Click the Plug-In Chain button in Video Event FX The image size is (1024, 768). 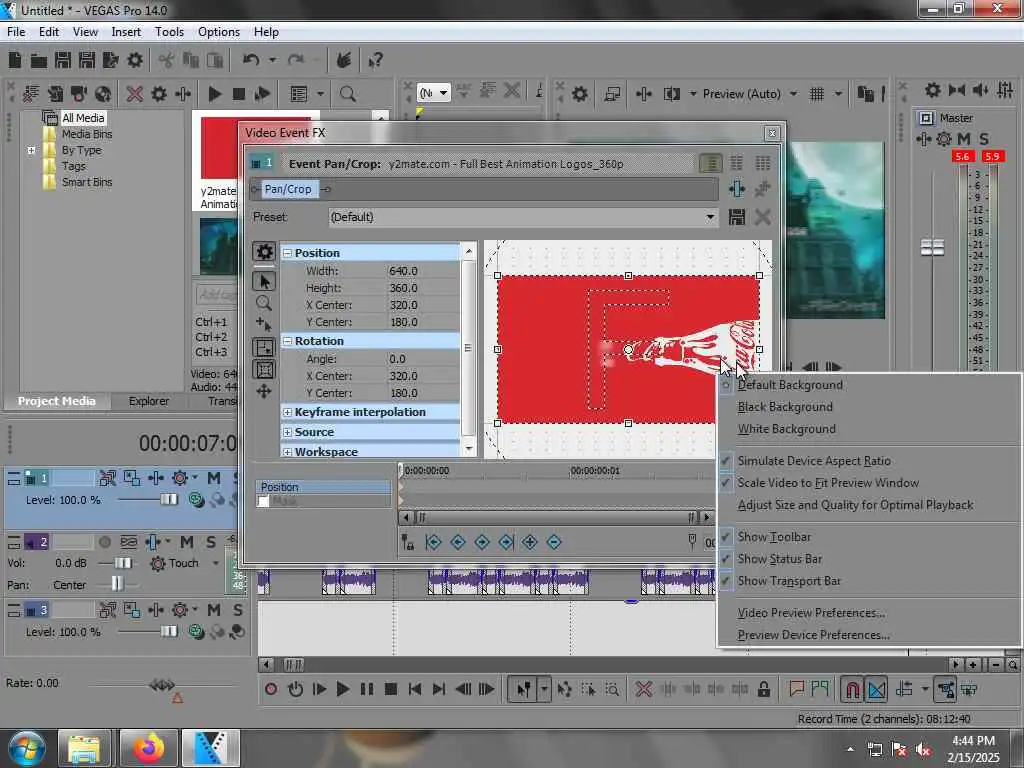[x=737, y=189]
